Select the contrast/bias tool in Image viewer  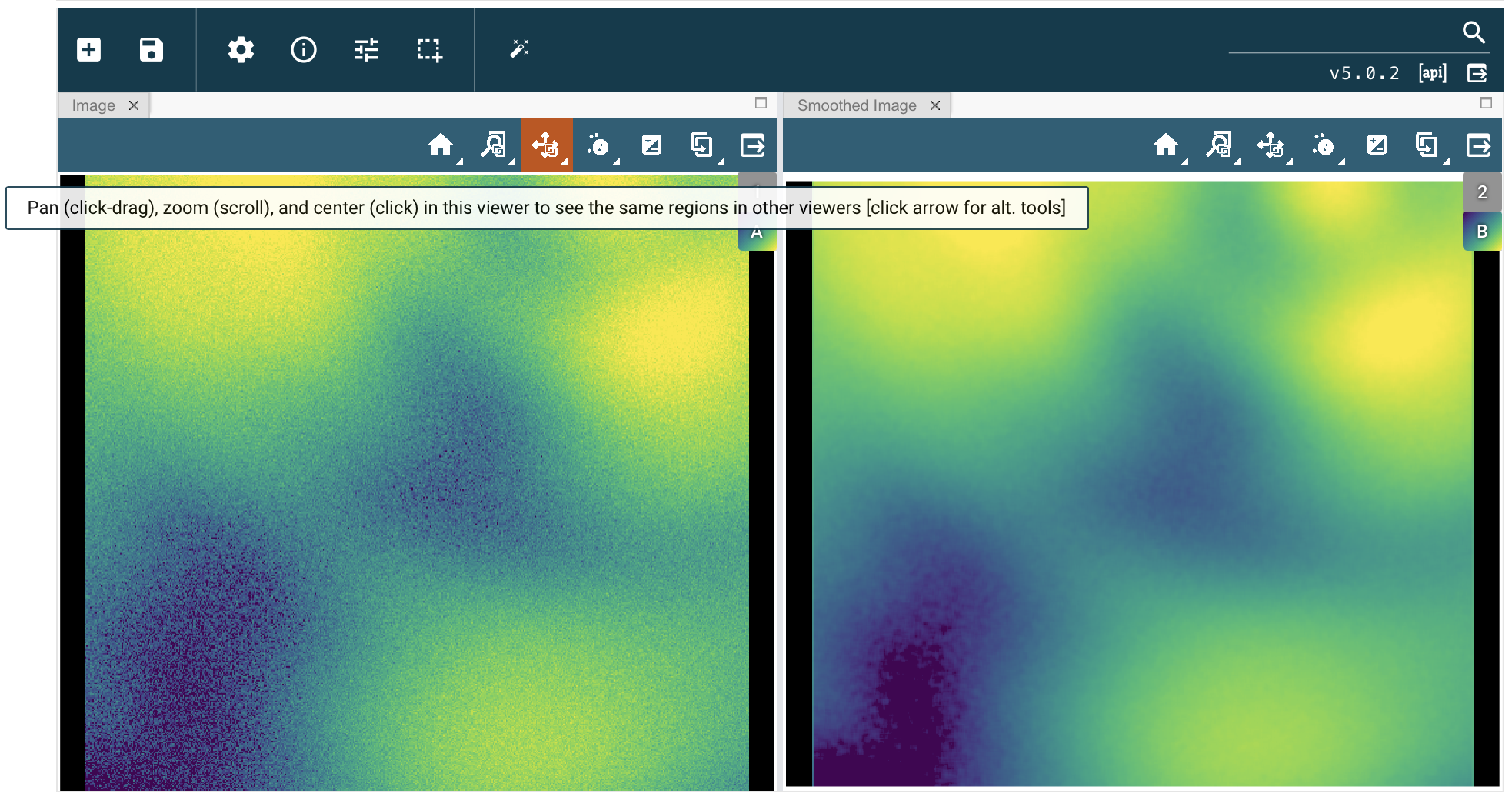pyautogui.click(x=651, y=145)
